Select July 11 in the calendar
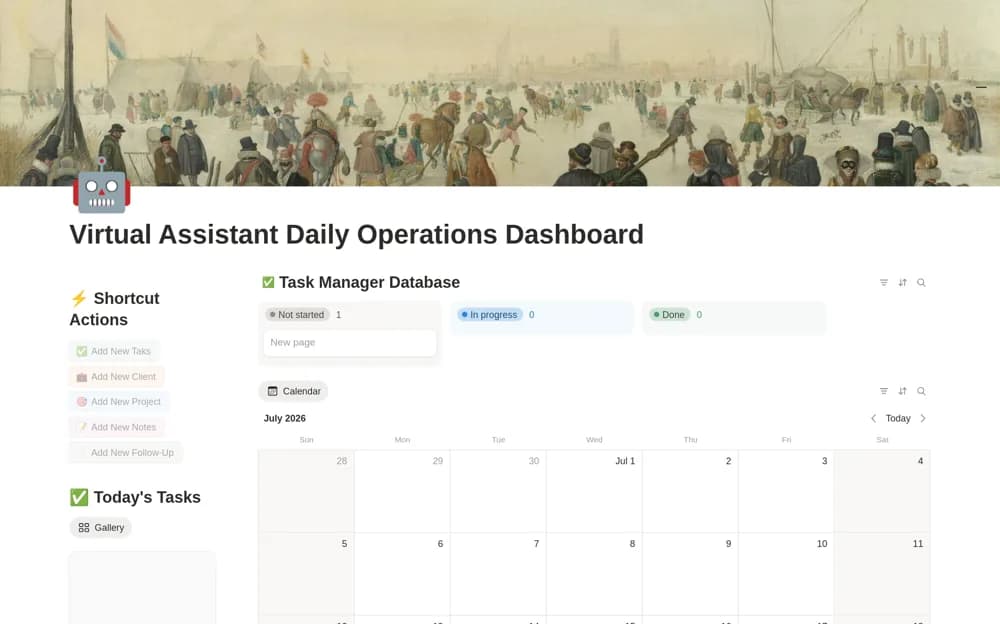 (882, 574)
